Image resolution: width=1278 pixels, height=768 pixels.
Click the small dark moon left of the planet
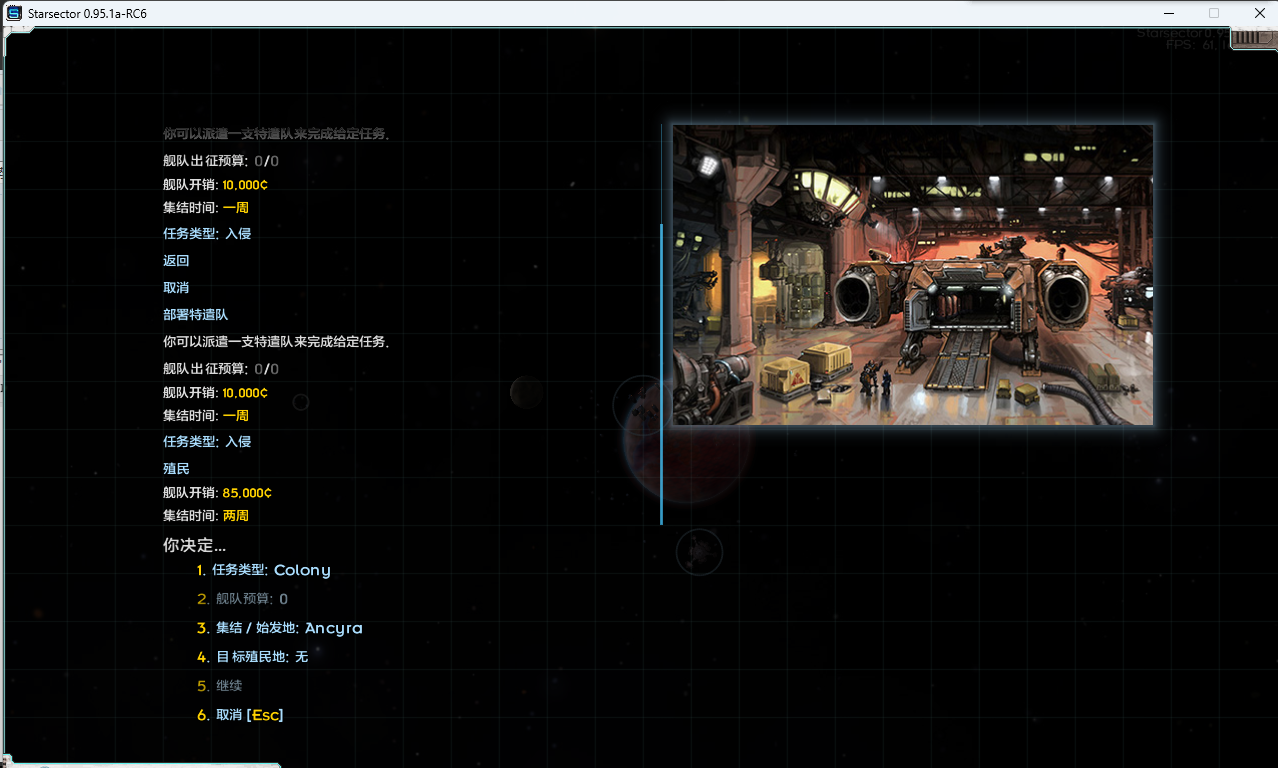coord(525,392)
